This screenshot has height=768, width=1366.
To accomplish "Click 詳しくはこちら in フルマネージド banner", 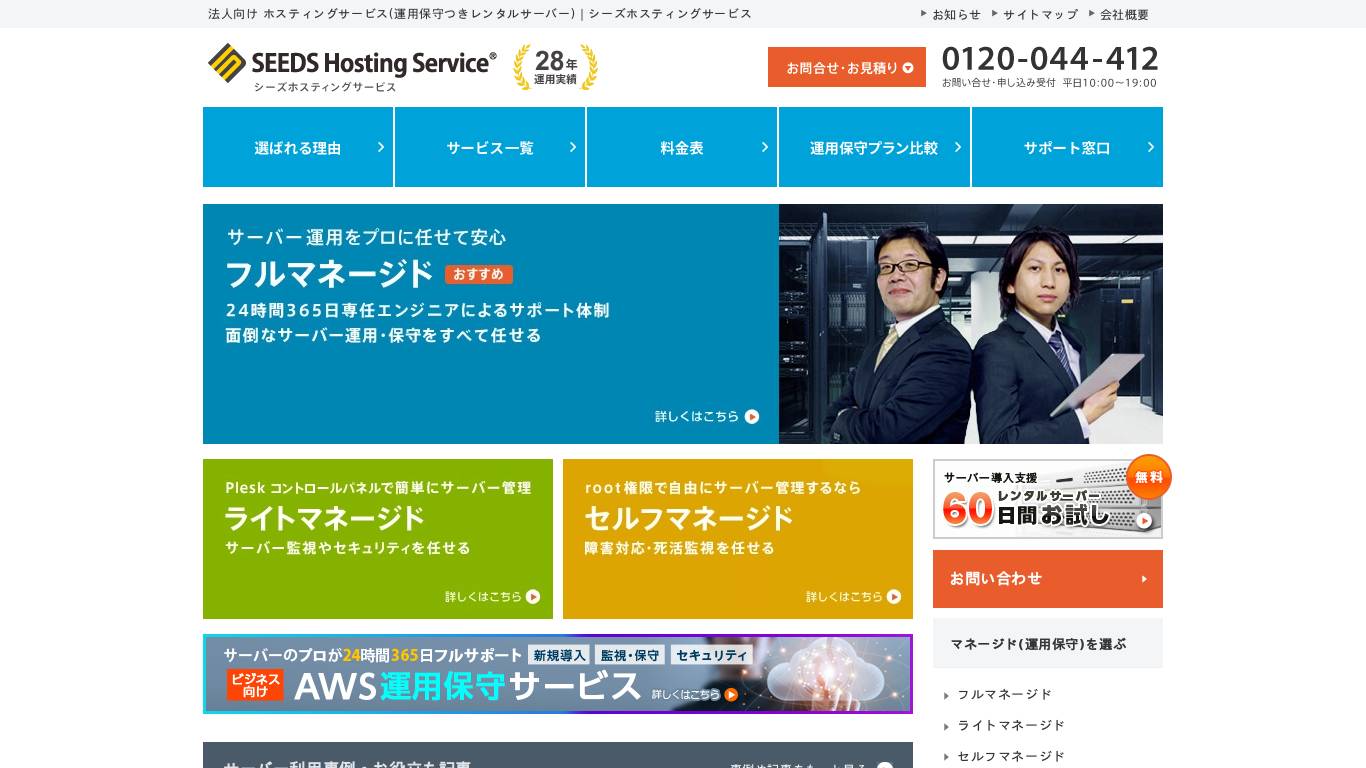I will pos(697,416).
